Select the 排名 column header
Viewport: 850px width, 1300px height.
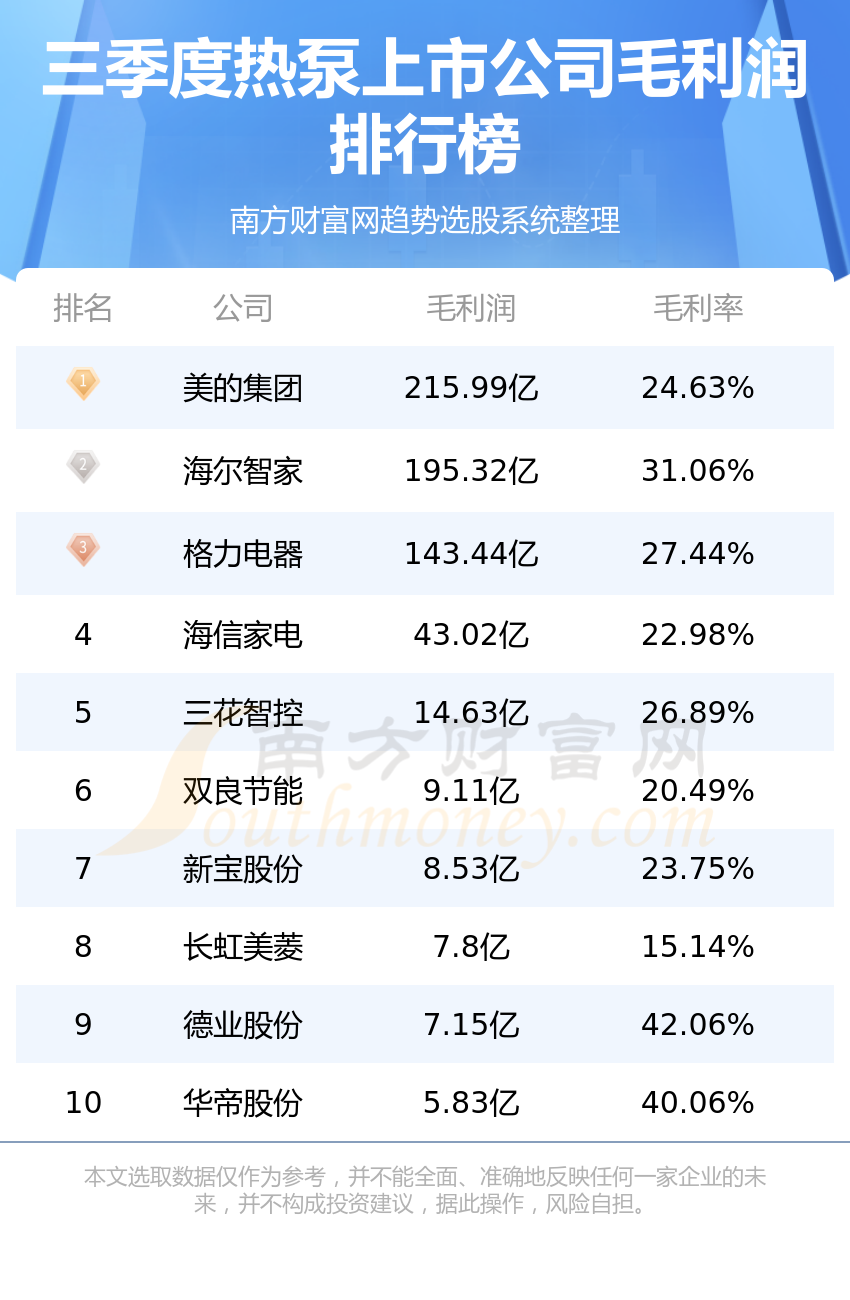(83, 308)
